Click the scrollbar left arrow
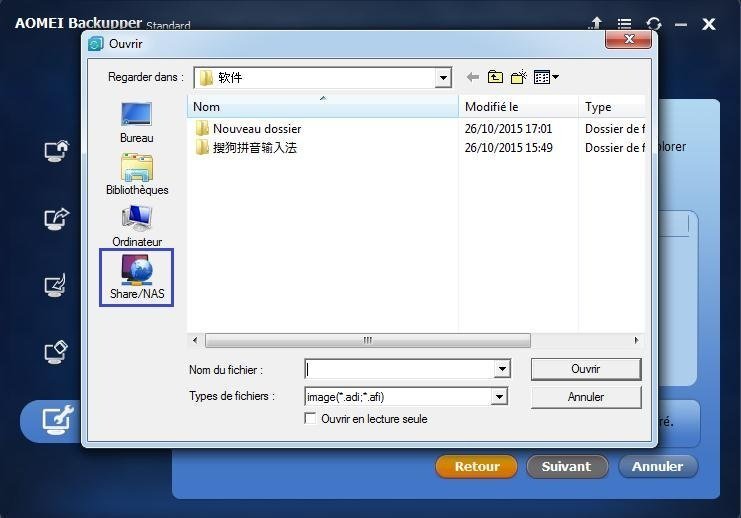 (x=195, y=340)
